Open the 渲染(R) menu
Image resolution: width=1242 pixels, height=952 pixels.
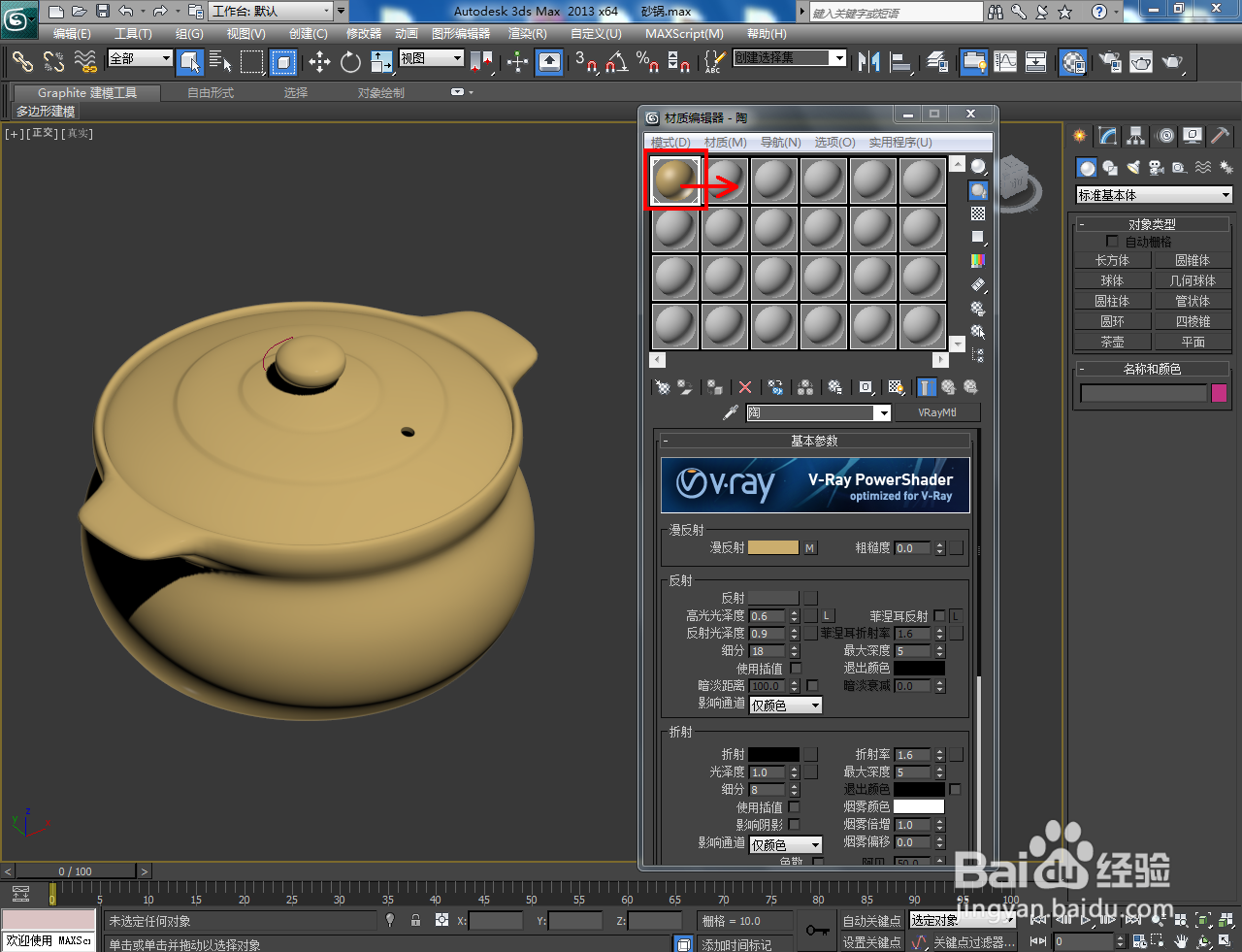[528, 33]
